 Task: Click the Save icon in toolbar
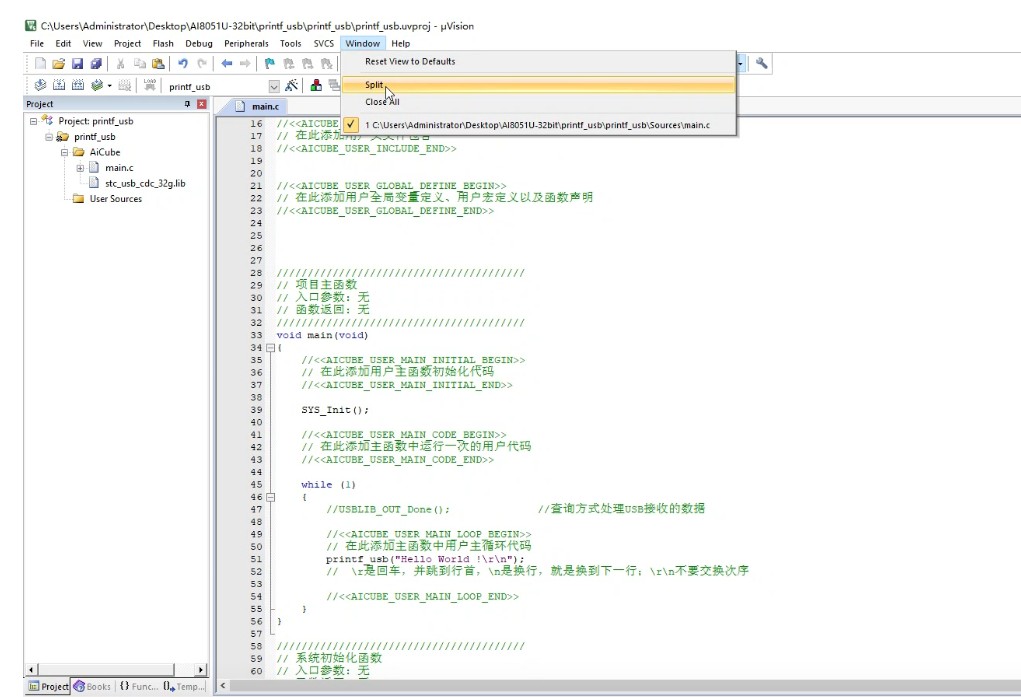(77, 63)
